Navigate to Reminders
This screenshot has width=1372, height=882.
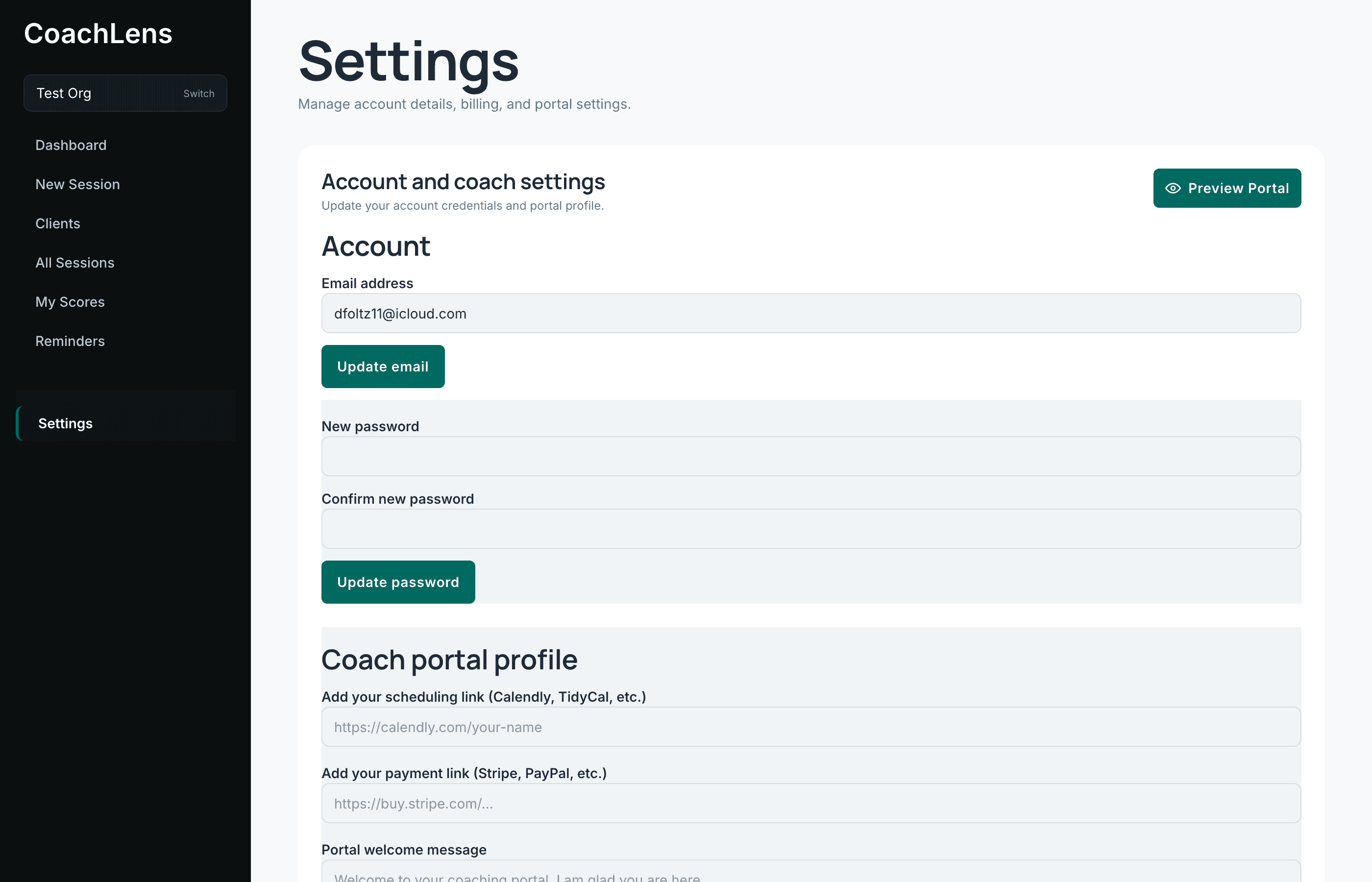[x=70, y=342]
